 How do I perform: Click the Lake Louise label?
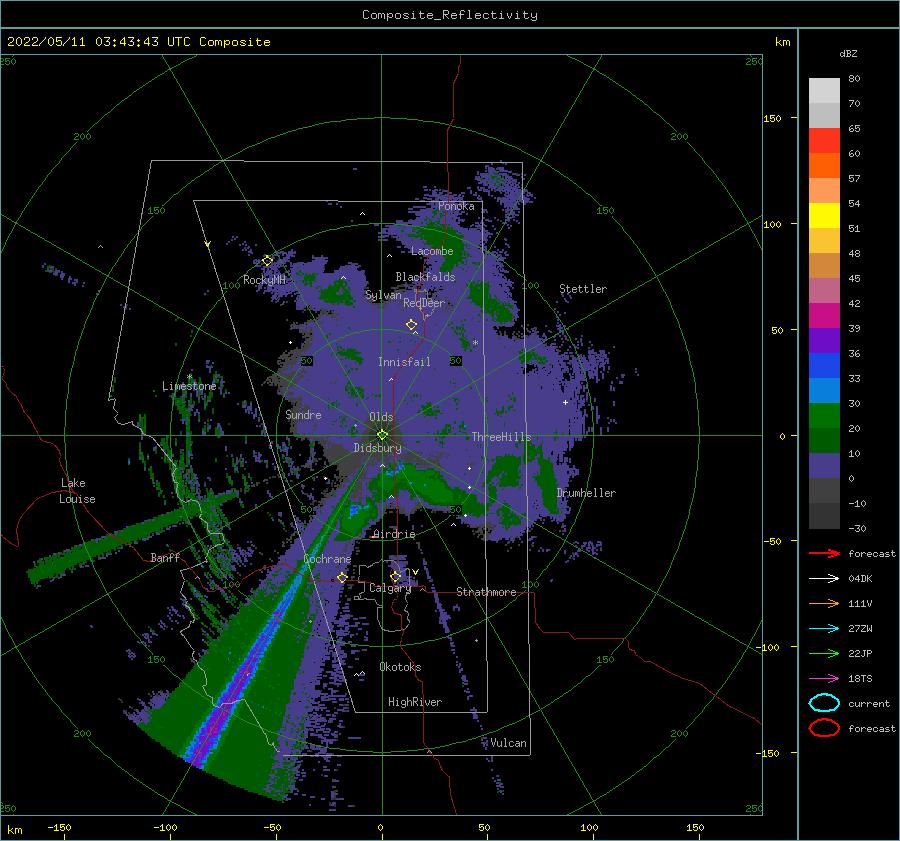(77, 491)
